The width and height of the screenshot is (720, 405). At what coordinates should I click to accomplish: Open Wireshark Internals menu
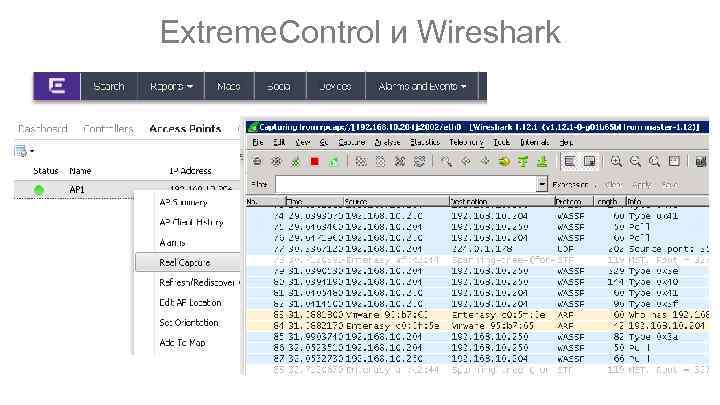534,142
